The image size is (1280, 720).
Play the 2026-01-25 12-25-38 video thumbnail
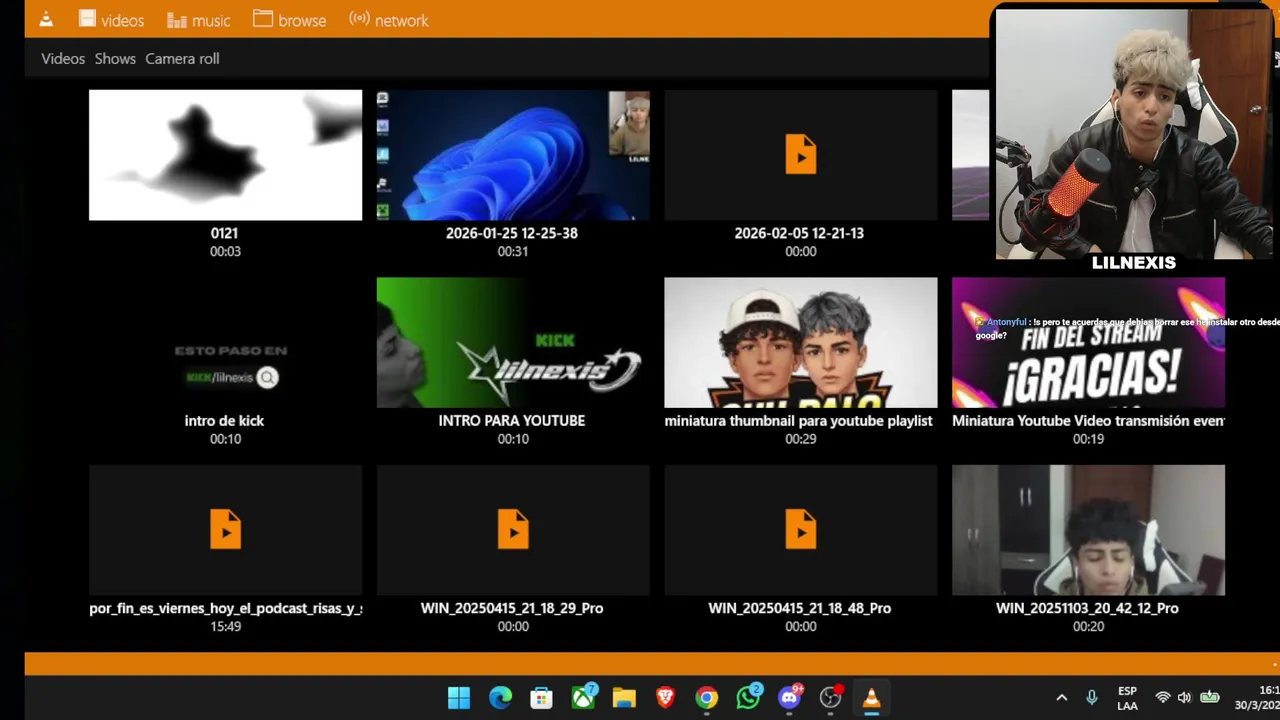point(513,155)
